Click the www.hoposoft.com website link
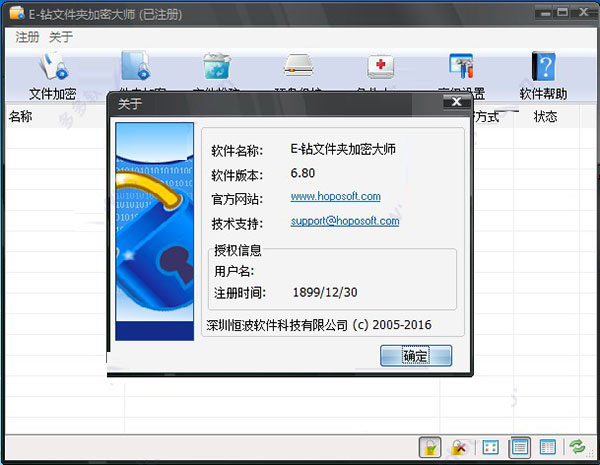The width and height of the screenshot is (600, 465). pos(336,196)
